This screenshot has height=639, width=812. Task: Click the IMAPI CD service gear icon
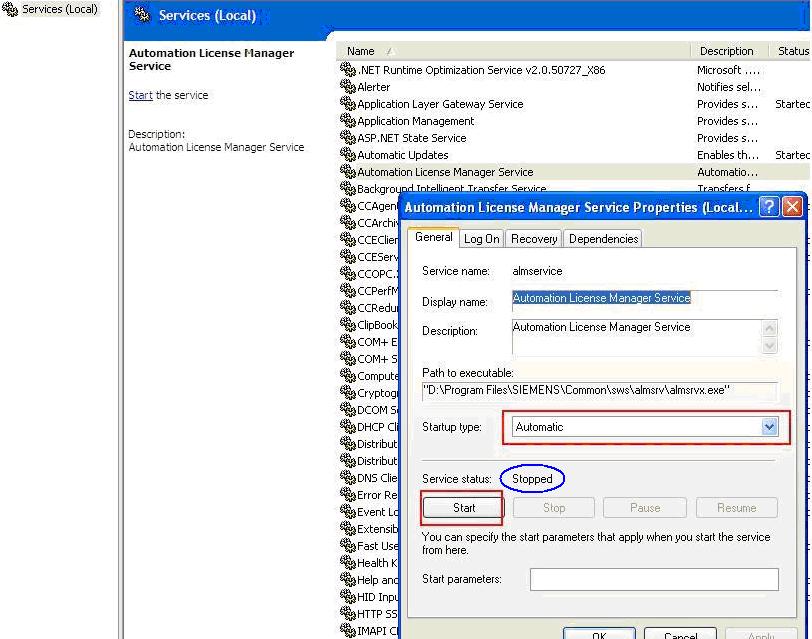point(347,631)
